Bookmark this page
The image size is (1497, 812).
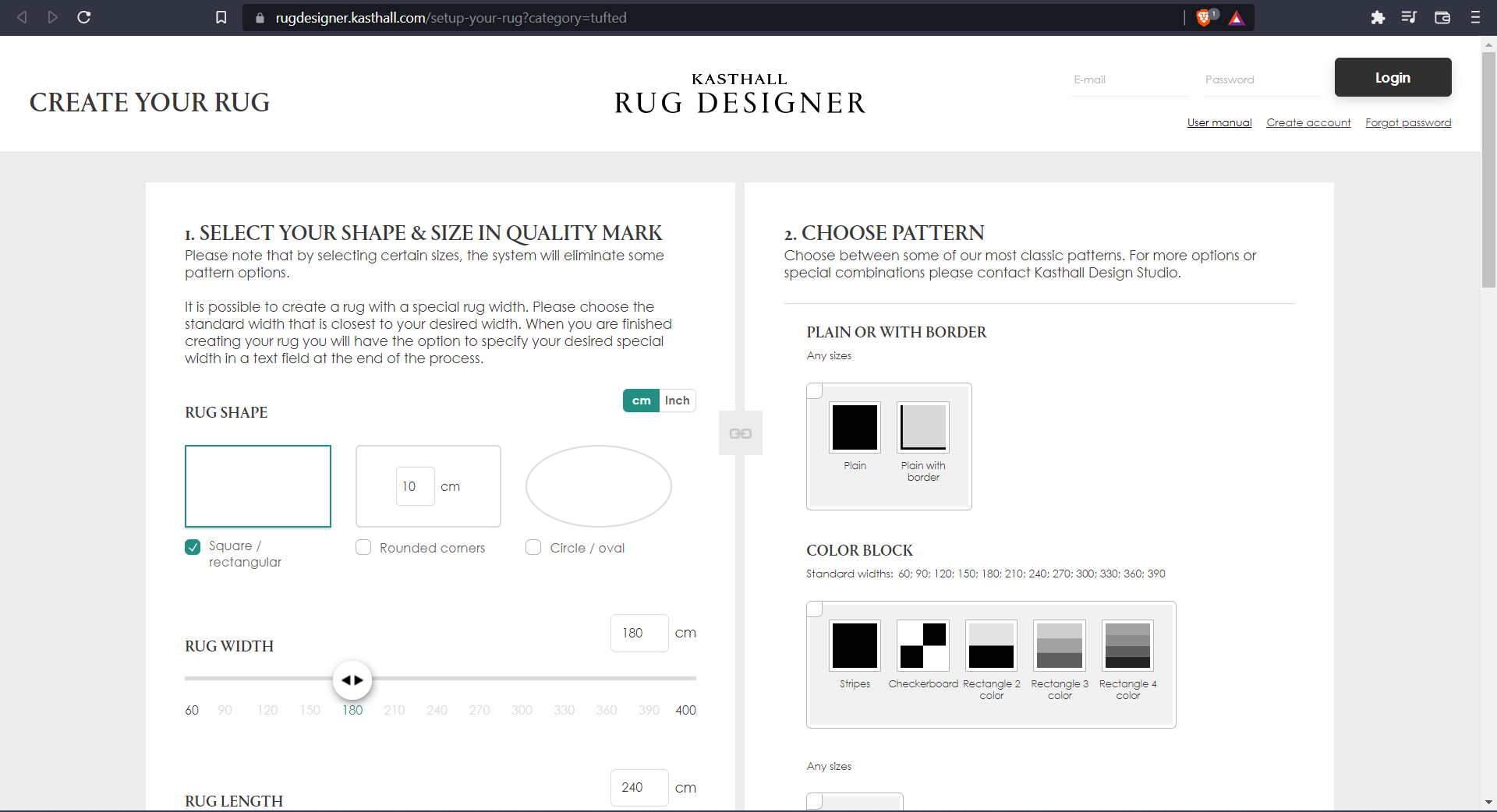(x=221, y=17)
